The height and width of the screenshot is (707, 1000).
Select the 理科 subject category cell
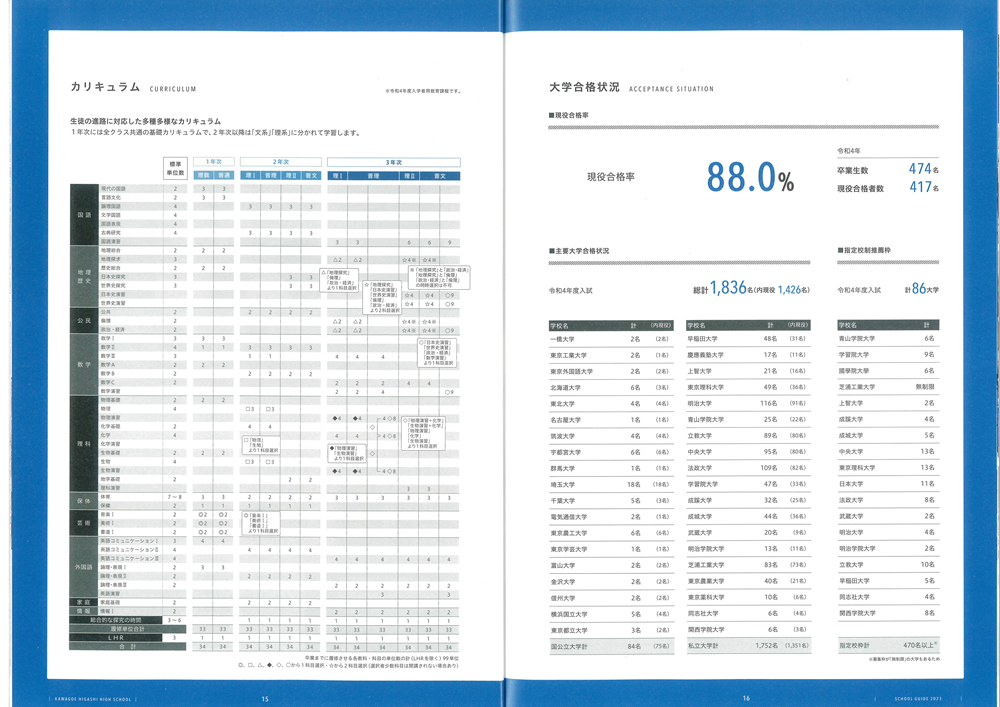tap(84, 444)
